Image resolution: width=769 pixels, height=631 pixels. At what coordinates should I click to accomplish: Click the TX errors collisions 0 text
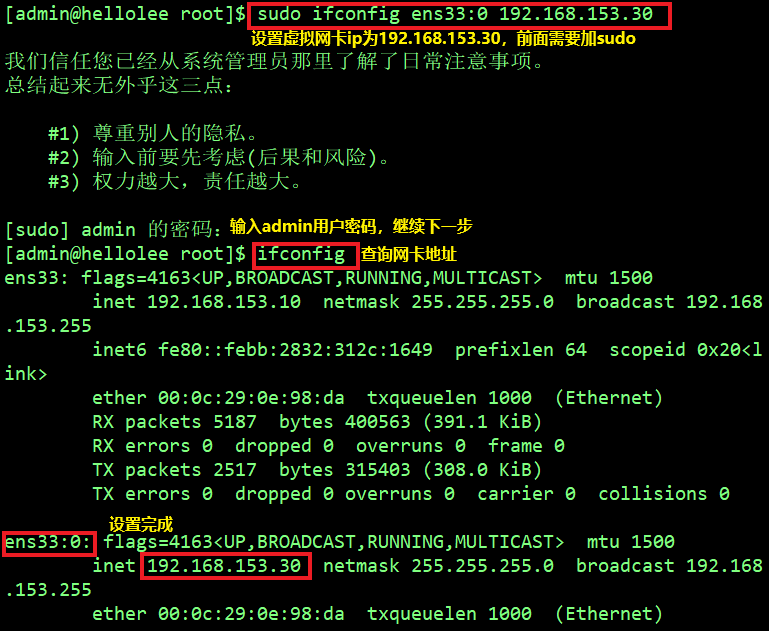pos(664,494)
